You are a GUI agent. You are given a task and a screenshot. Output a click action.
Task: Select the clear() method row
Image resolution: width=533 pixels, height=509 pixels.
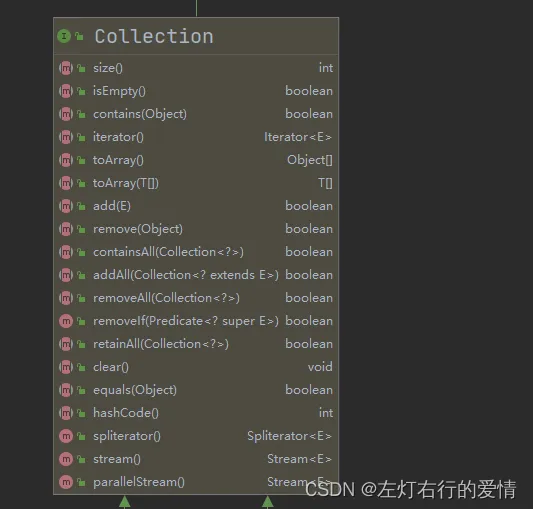(x=196, y=367)
